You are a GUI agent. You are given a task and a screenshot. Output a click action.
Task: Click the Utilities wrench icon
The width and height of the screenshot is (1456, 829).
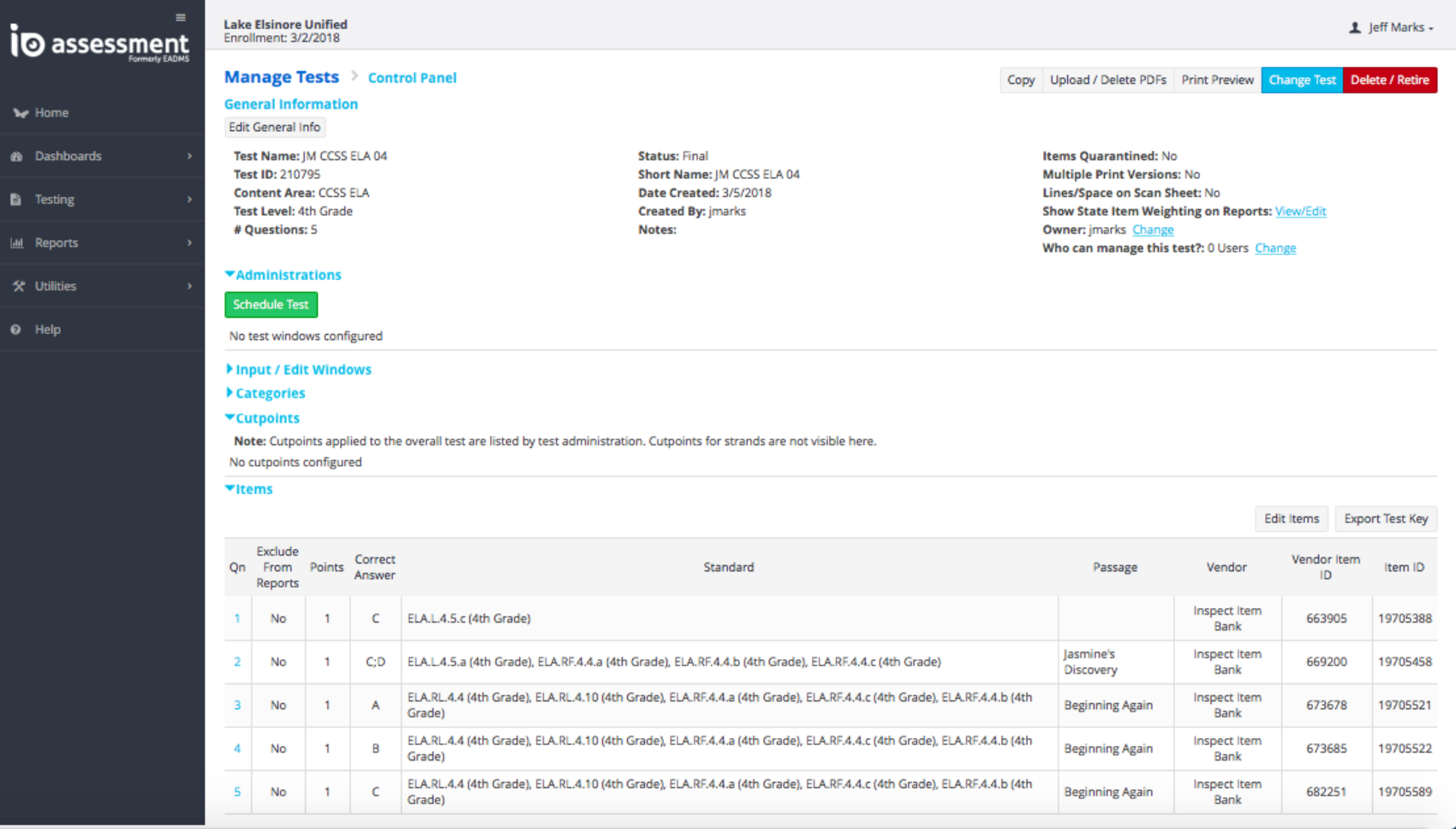point(18,286)
